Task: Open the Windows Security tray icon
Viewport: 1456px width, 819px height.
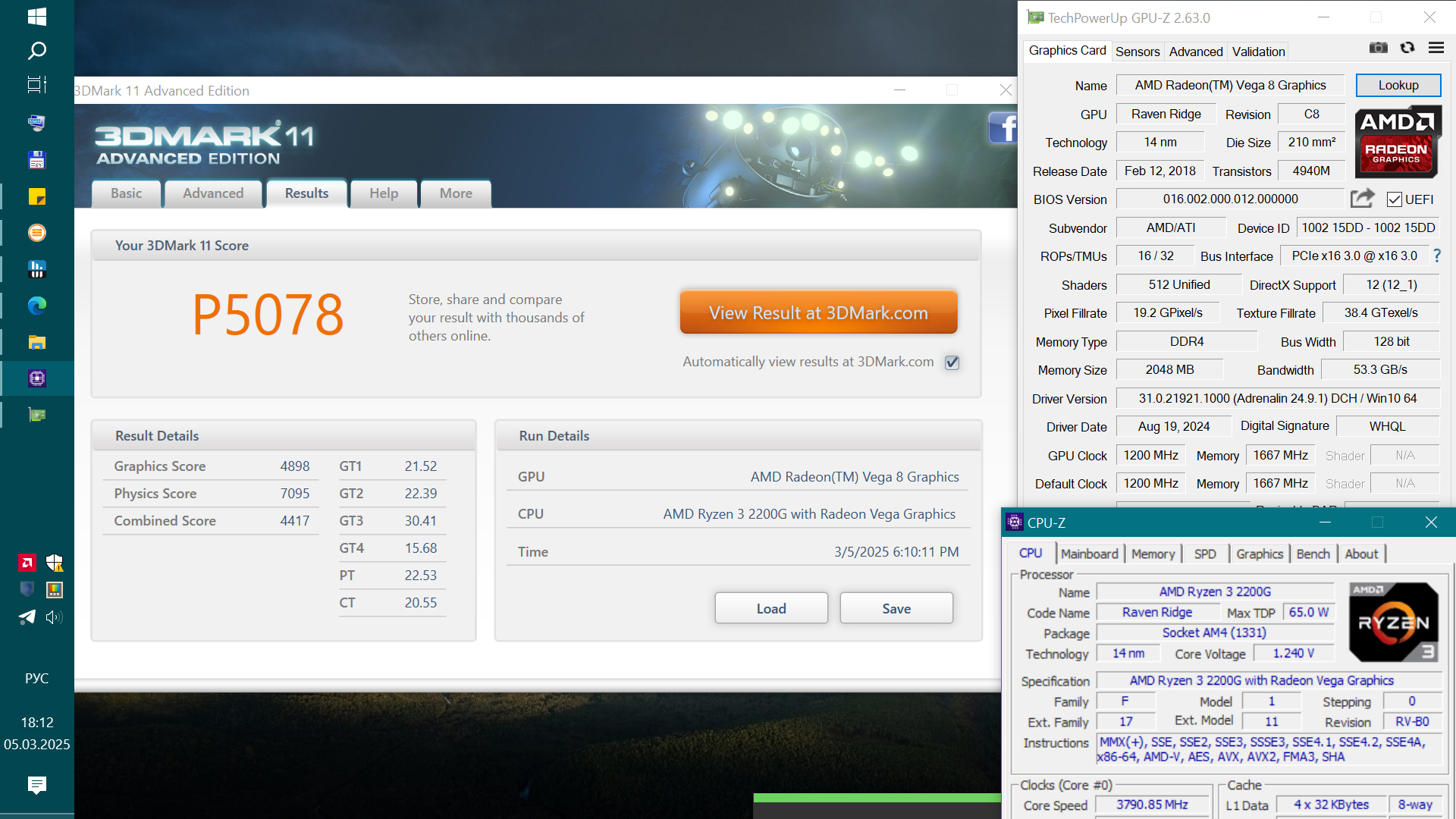Action: 54,563
